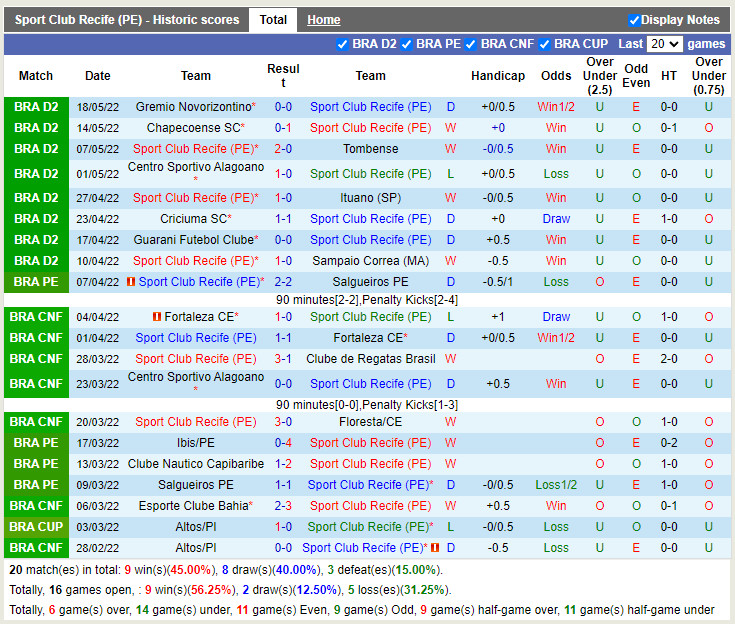Screen dimensions: 735x624
Task: Click red card icon in 07/04/22 Salgueiros row
Action: click(x=131, y=282)
